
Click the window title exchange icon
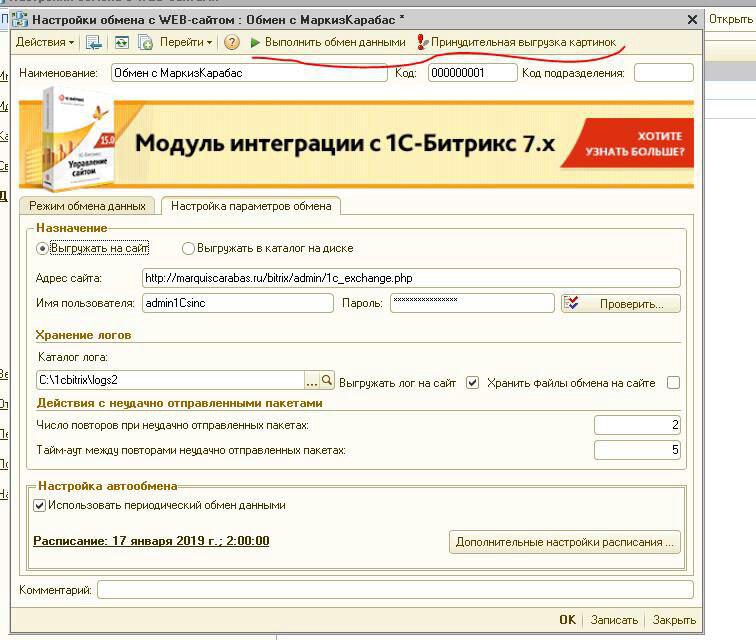coord(20,20)
